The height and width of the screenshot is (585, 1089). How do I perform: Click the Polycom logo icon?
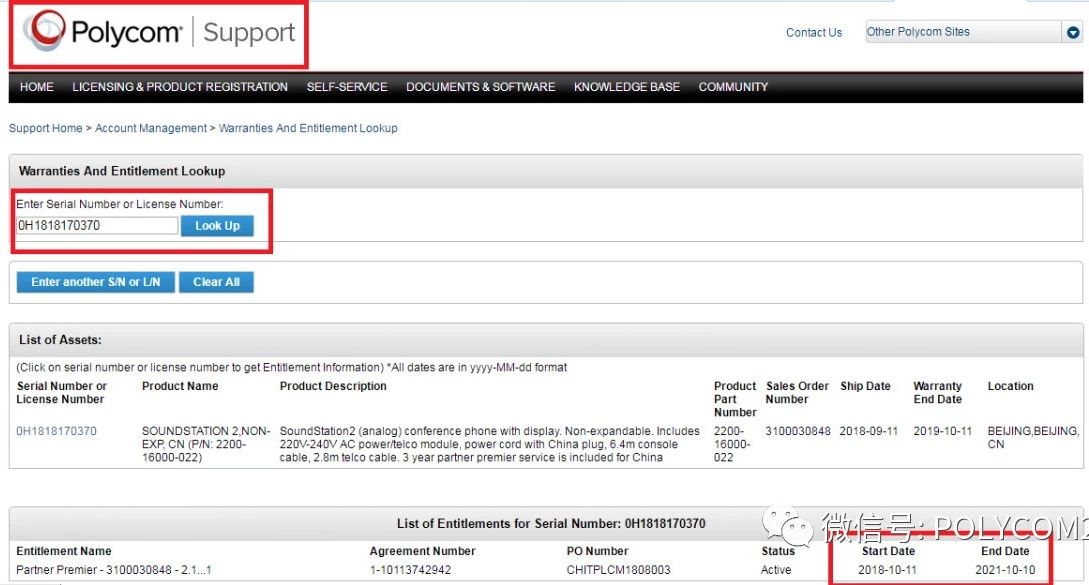click(45, 31)
